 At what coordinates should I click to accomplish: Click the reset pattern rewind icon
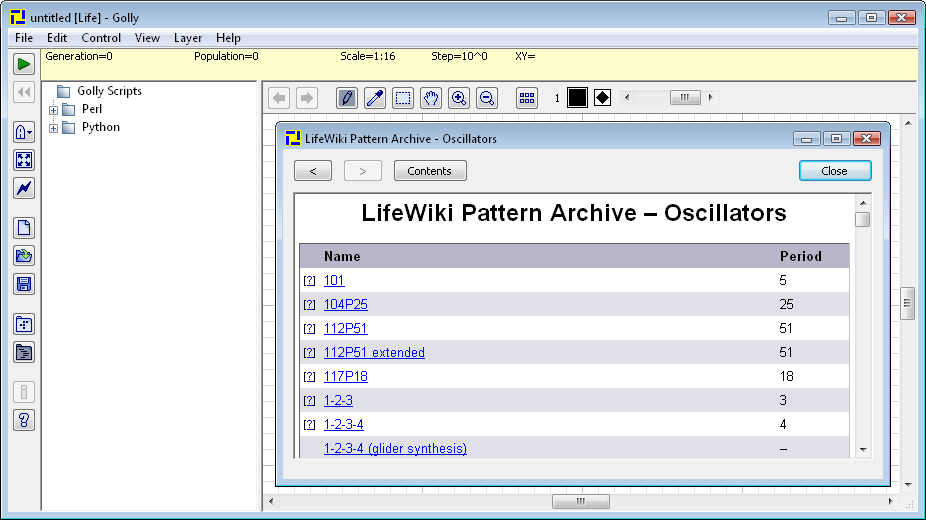point(24,92)
